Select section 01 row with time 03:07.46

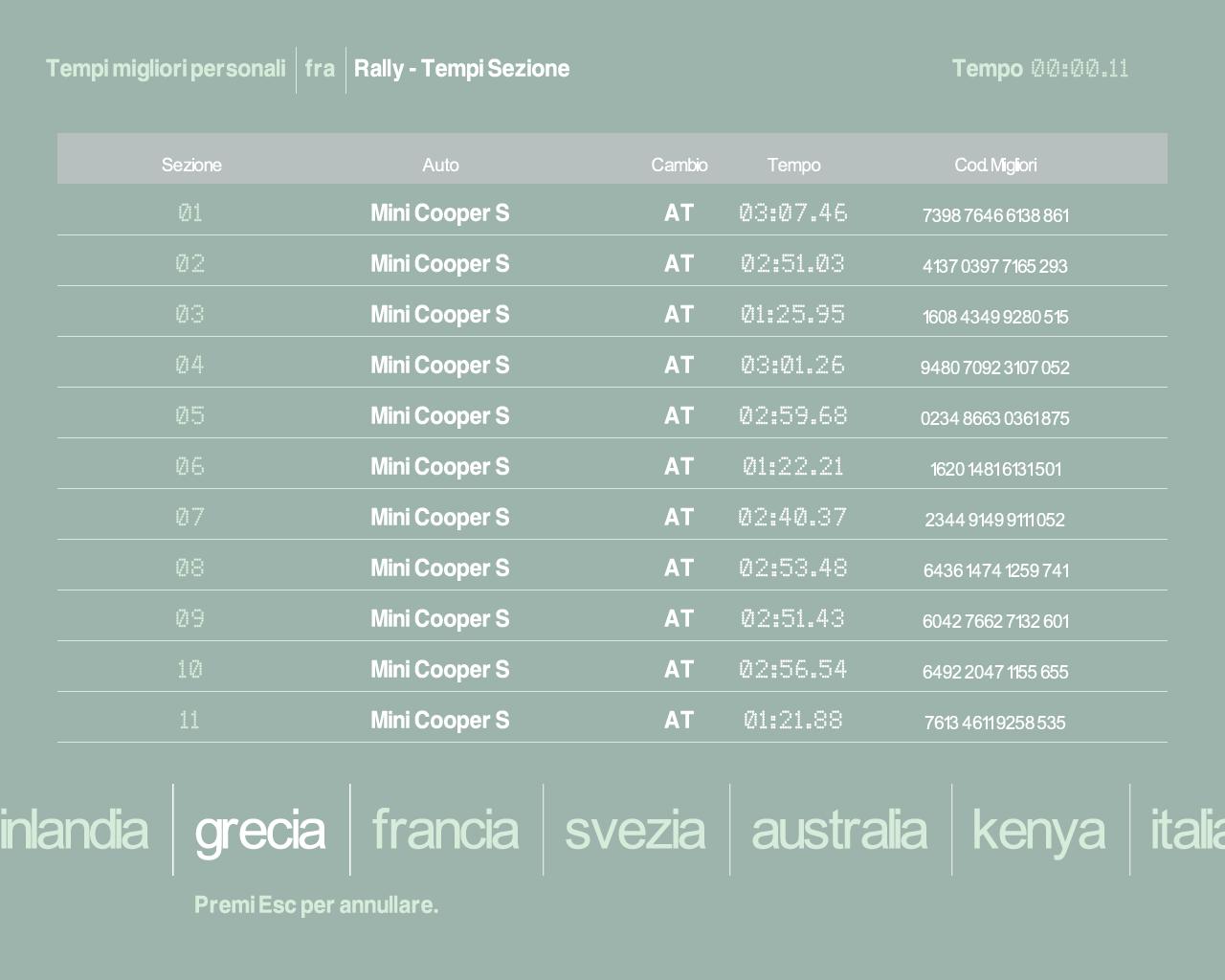[792, 212]
